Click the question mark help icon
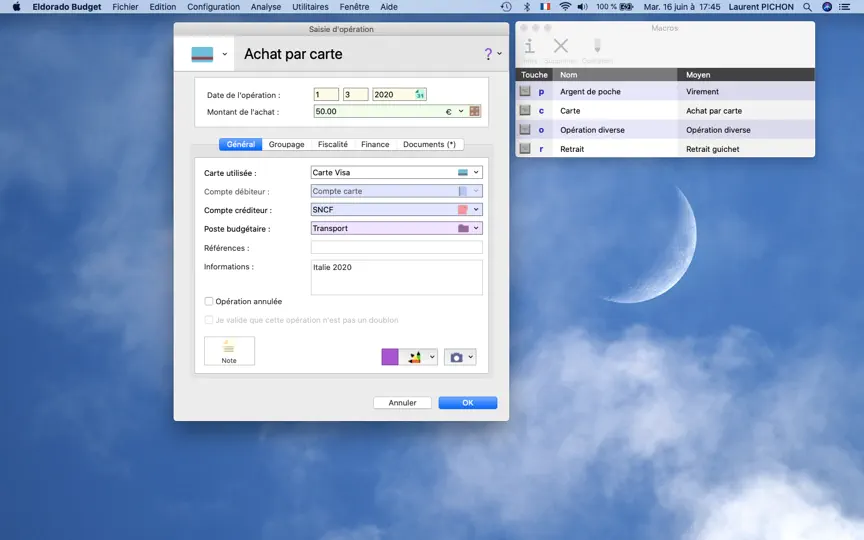864x540 pixels. [488, 53]
